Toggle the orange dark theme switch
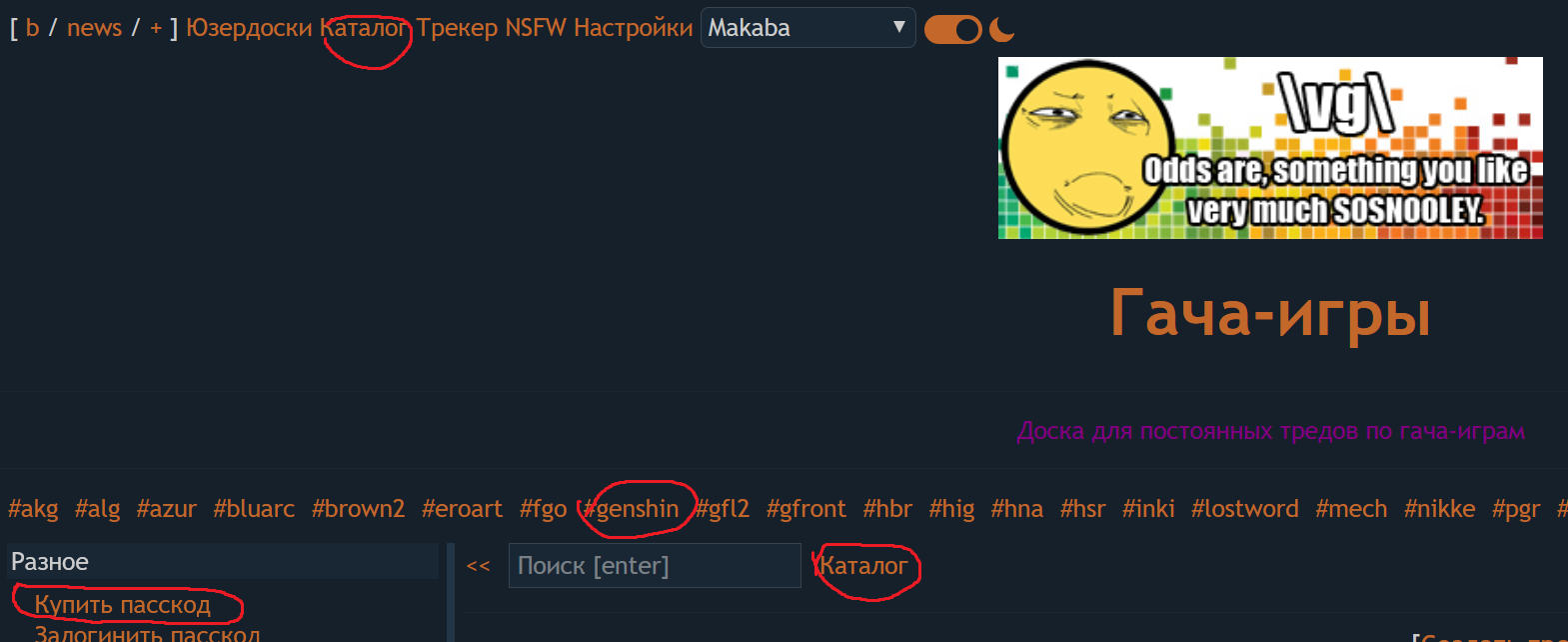 pyautogui.click(x=953, y=30)
